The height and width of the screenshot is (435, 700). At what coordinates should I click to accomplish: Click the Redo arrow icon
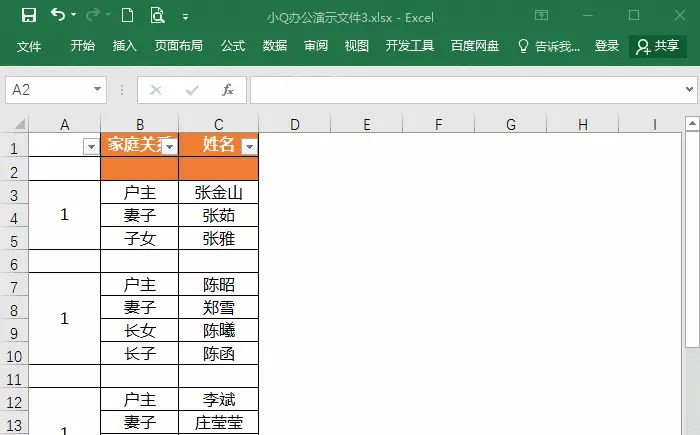93,15
